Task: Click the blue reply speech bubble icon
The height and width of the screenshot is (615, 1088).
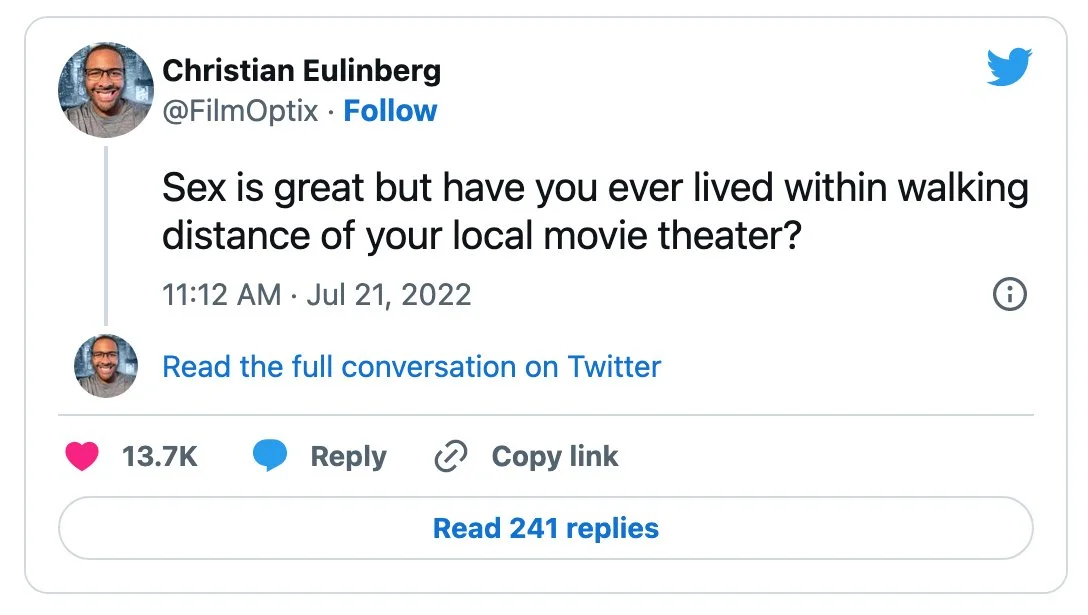Action: tap(270, 457)
